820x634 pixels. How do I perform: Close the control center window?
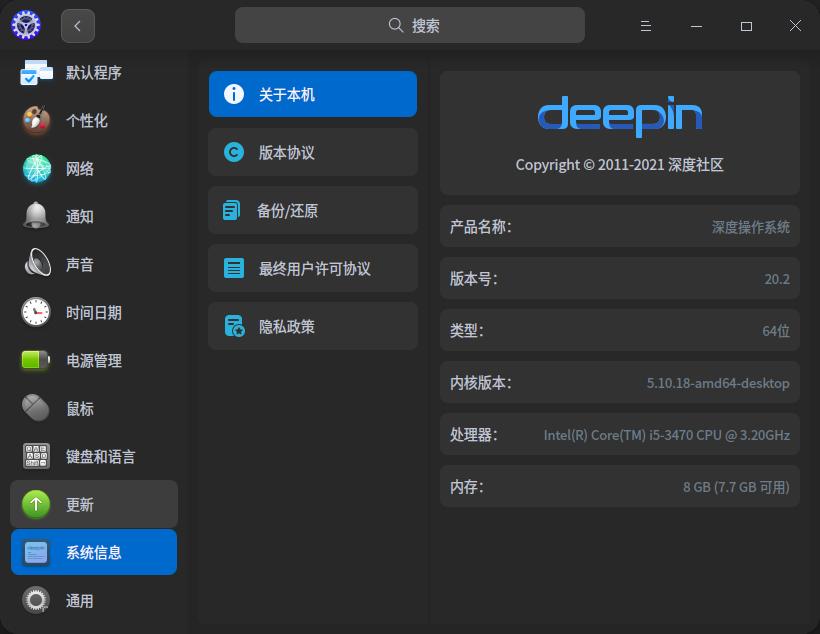click(795, 26)
